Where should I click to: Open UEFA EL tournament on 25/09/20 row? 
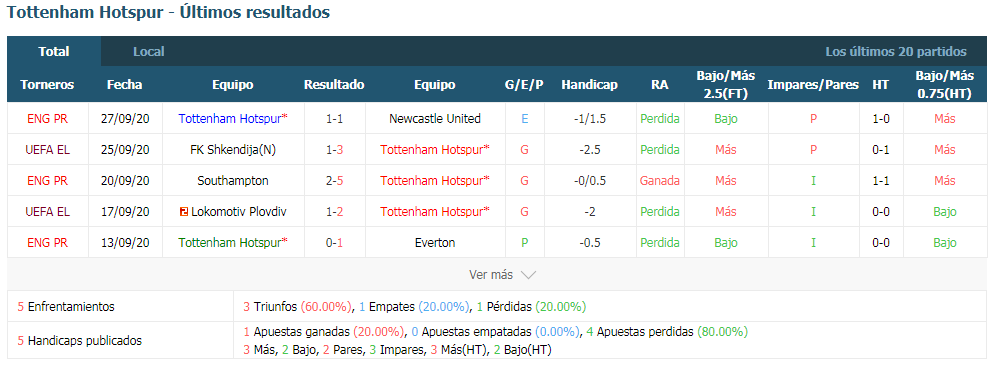click(x=47, y=150)
